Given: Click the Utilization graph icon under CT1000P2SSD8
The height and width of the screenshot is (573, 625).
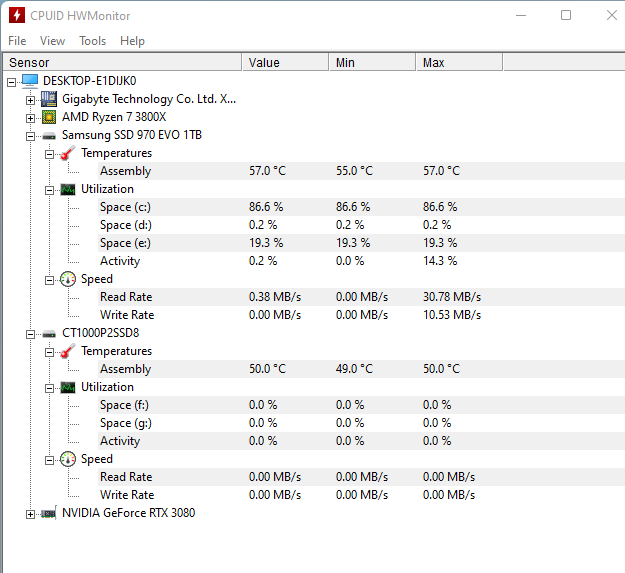Looking at the screenshot, I should (x=68, y=387).
